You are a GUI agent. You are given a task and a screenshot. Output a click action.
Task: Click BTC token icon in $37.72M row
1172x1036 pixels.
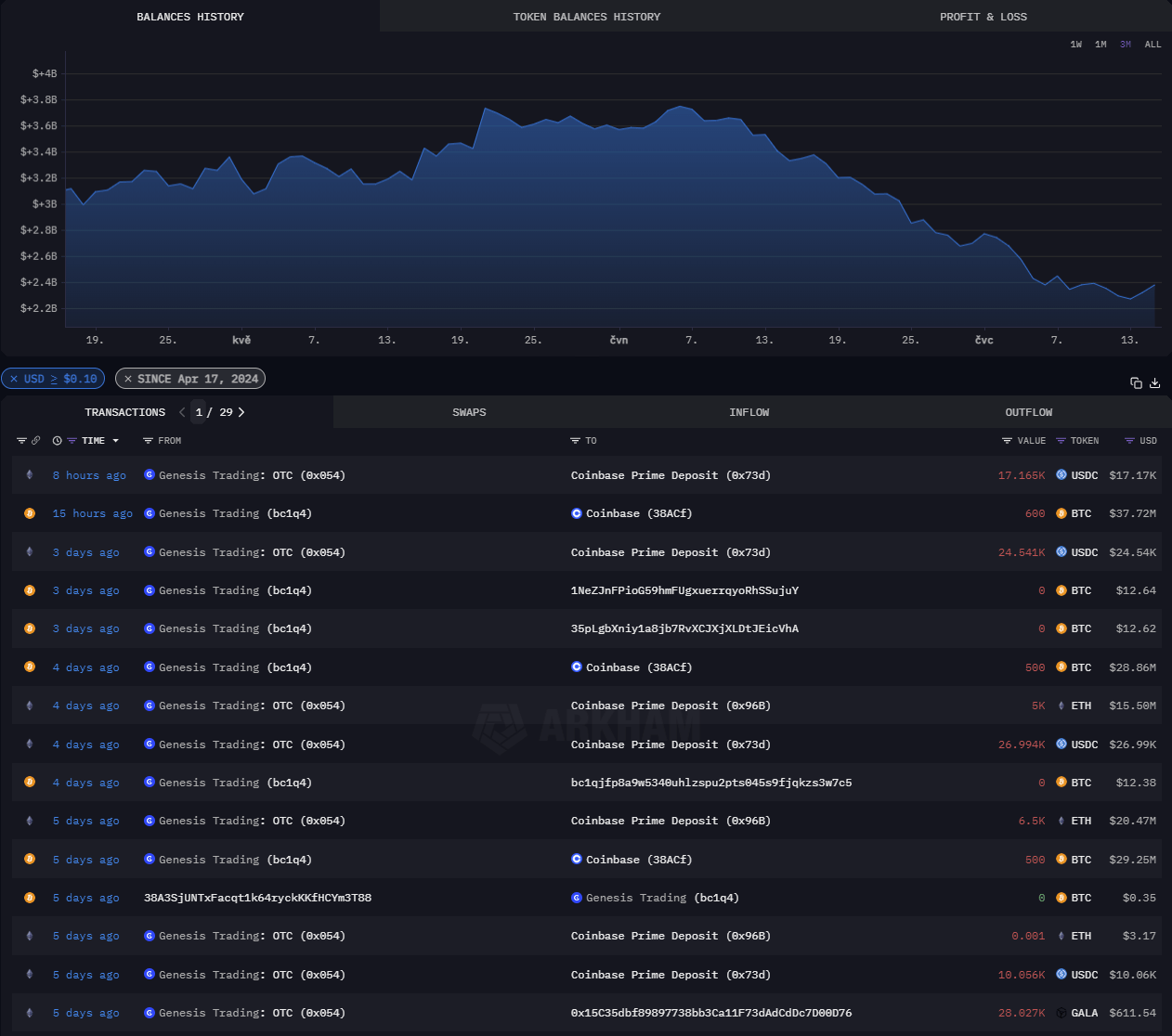coord(1061,513)
